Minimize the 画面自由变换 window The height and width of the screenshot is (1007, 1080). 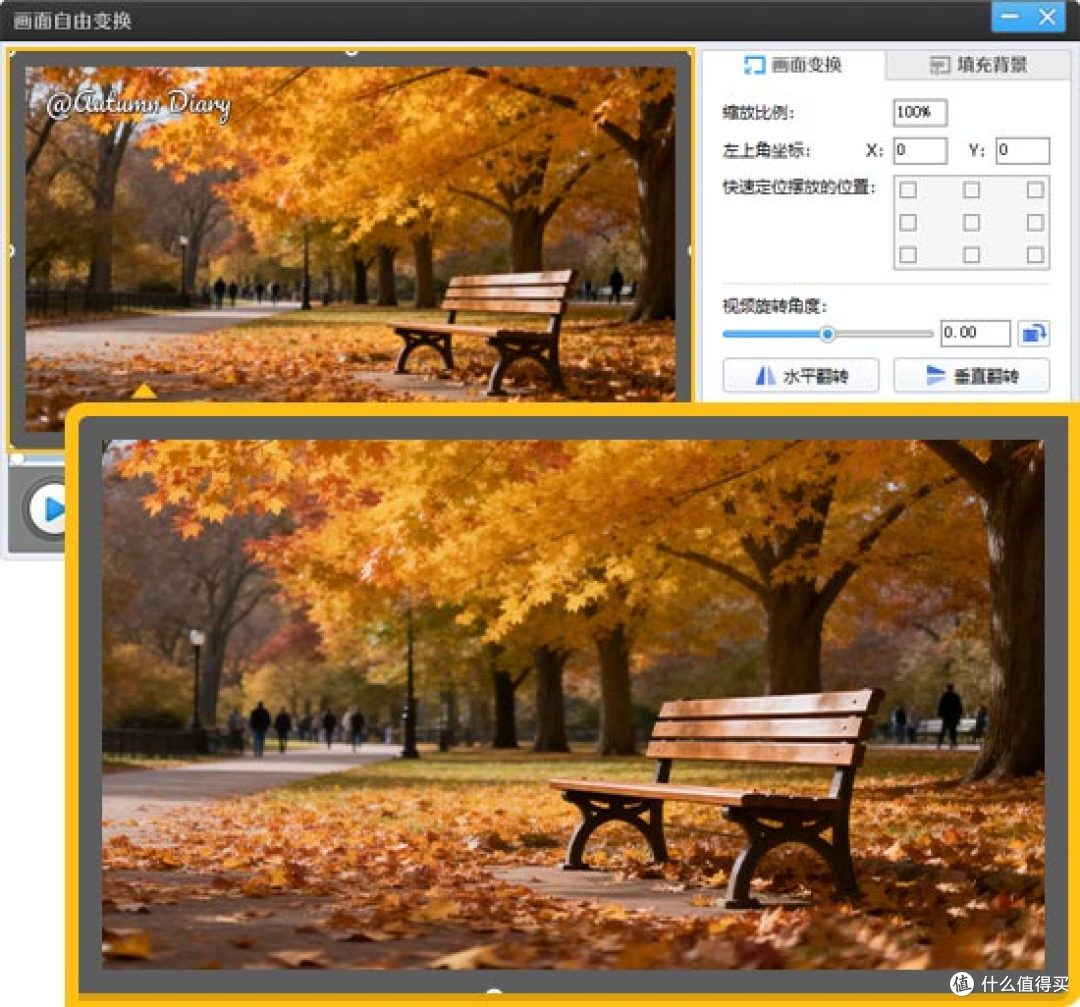[1009, 17]
